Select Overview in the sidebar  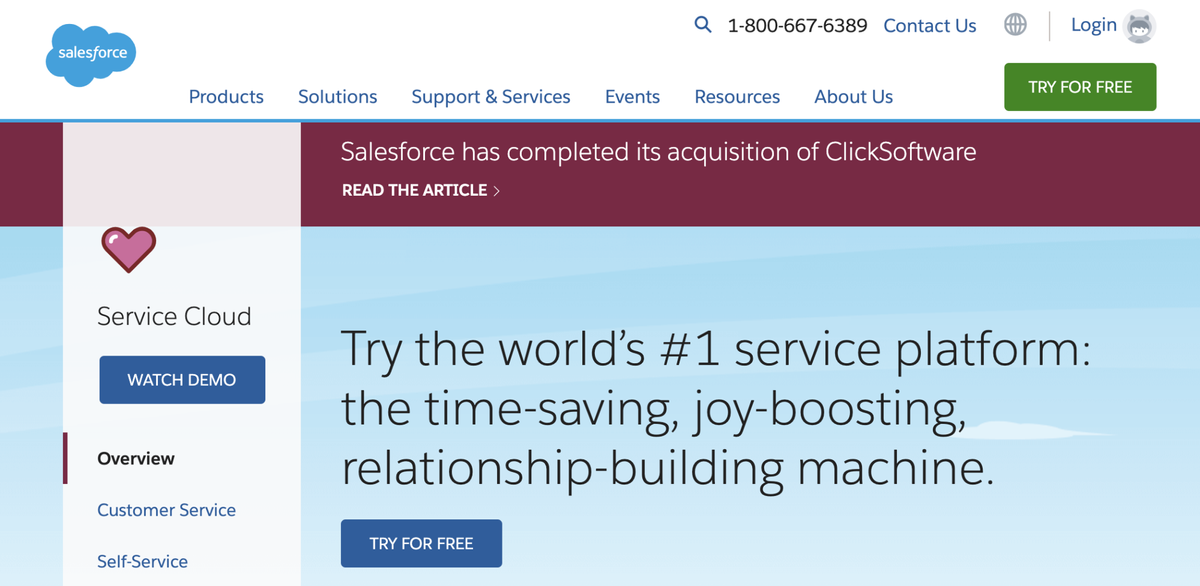click(136, 459)
